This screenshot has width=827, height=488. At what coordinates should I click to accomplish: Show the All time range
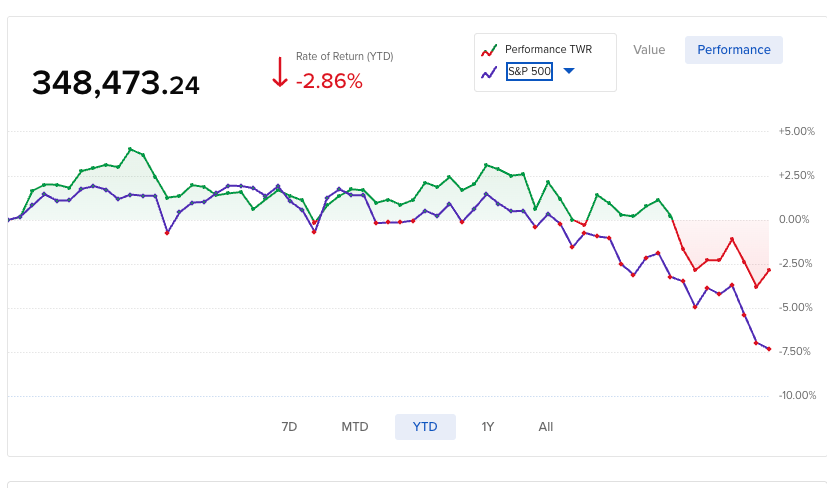click(546, 427)
